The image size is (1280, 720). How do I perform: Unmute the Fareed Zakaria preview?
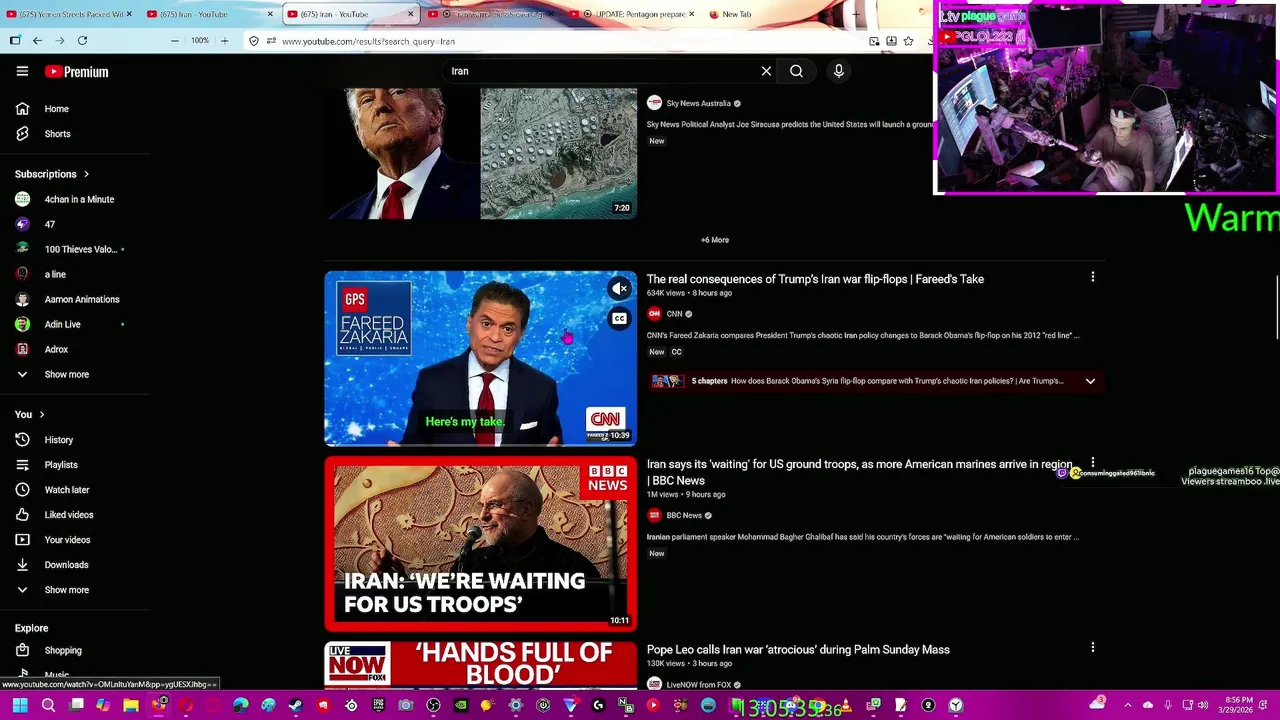(619, 289)
